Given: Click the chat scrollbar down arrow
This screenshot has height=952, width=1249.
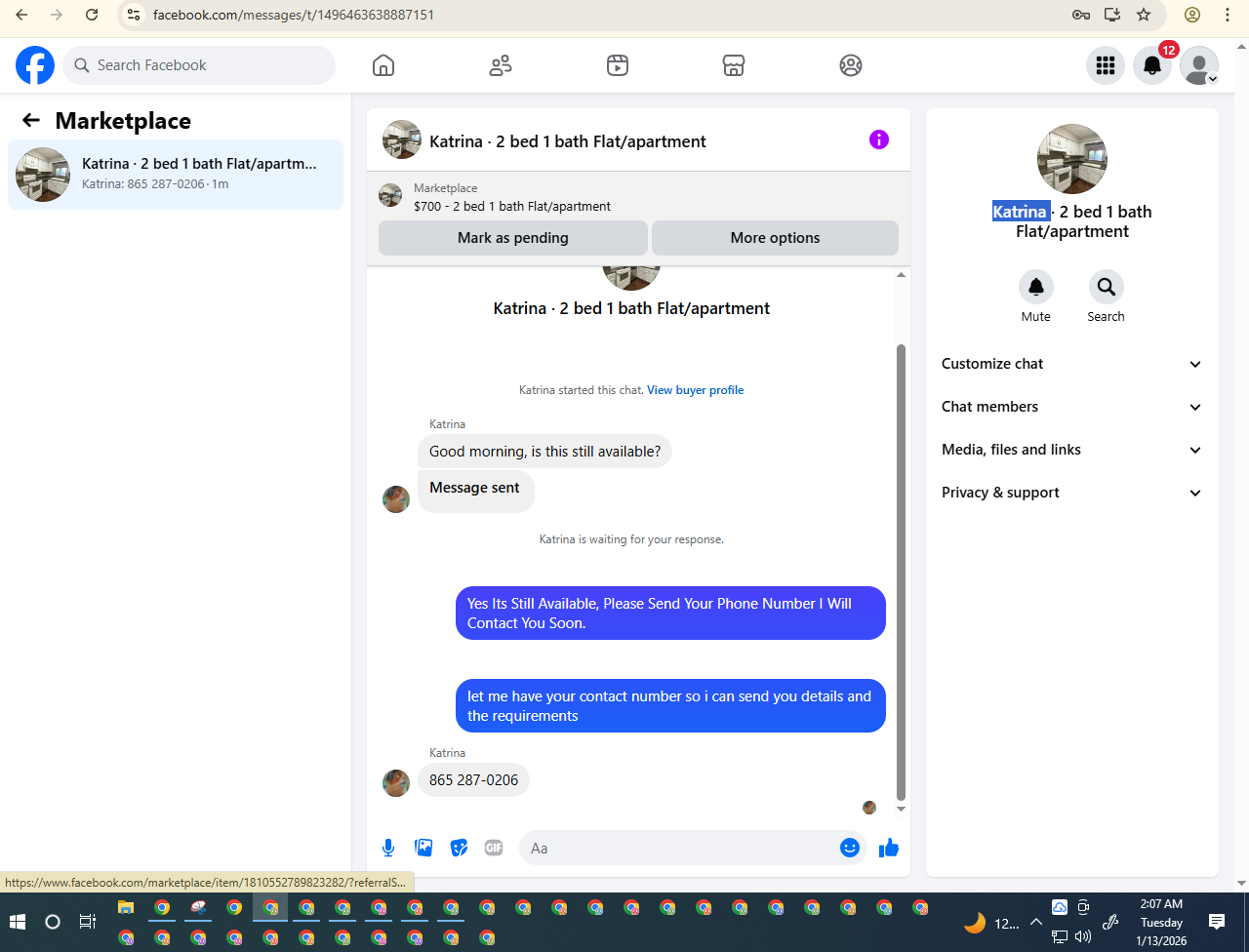Looking at the screenshot, I should click(x=901, y=809).
